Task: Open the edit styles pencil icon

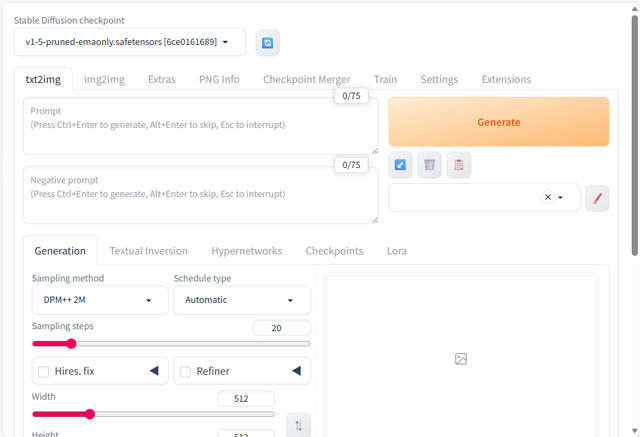Action: click(596, 198)
